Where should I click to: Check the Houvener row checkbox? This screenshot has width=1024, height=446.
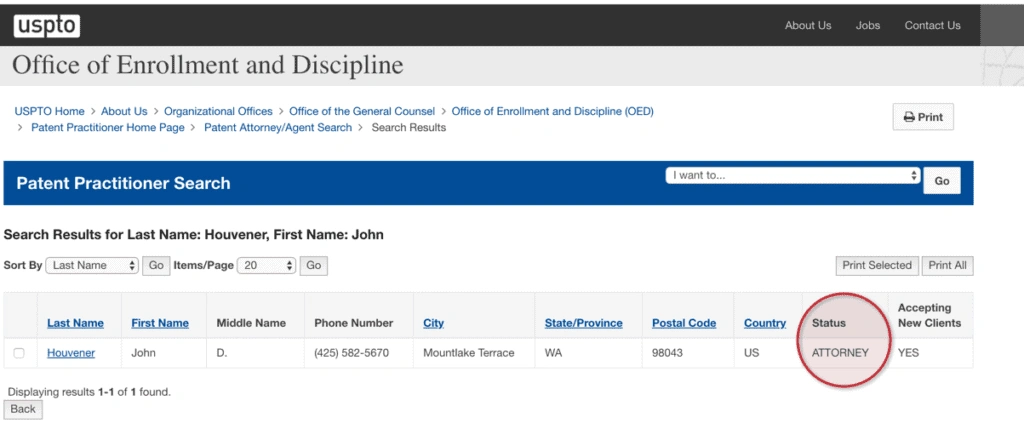tap(19, 353)
